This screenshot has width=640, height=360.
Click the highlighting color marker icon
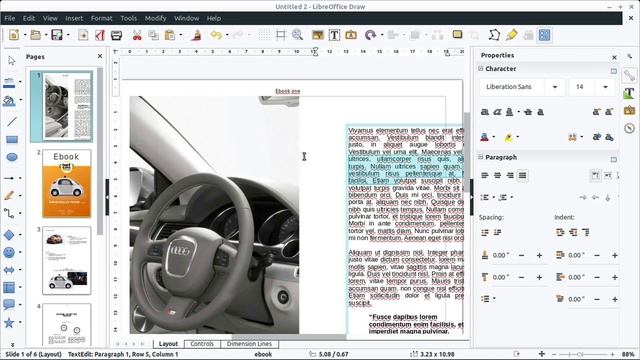click(x=509, y=137)
